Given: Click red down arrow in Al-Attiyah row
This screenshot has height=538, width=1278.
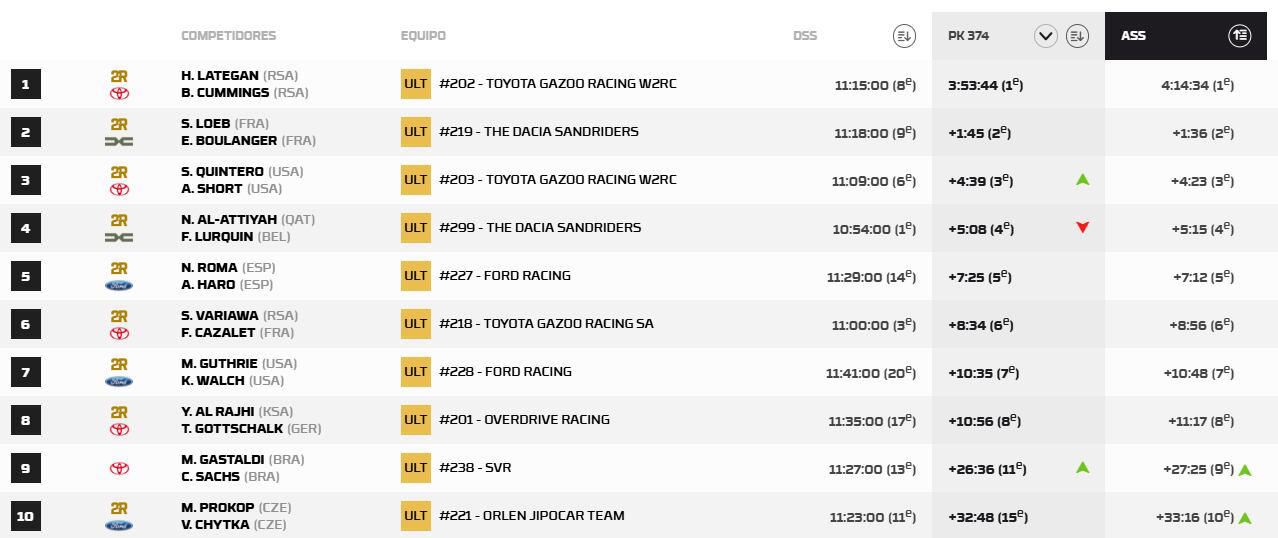Looking at the screenshot, I should (1082, 228).
